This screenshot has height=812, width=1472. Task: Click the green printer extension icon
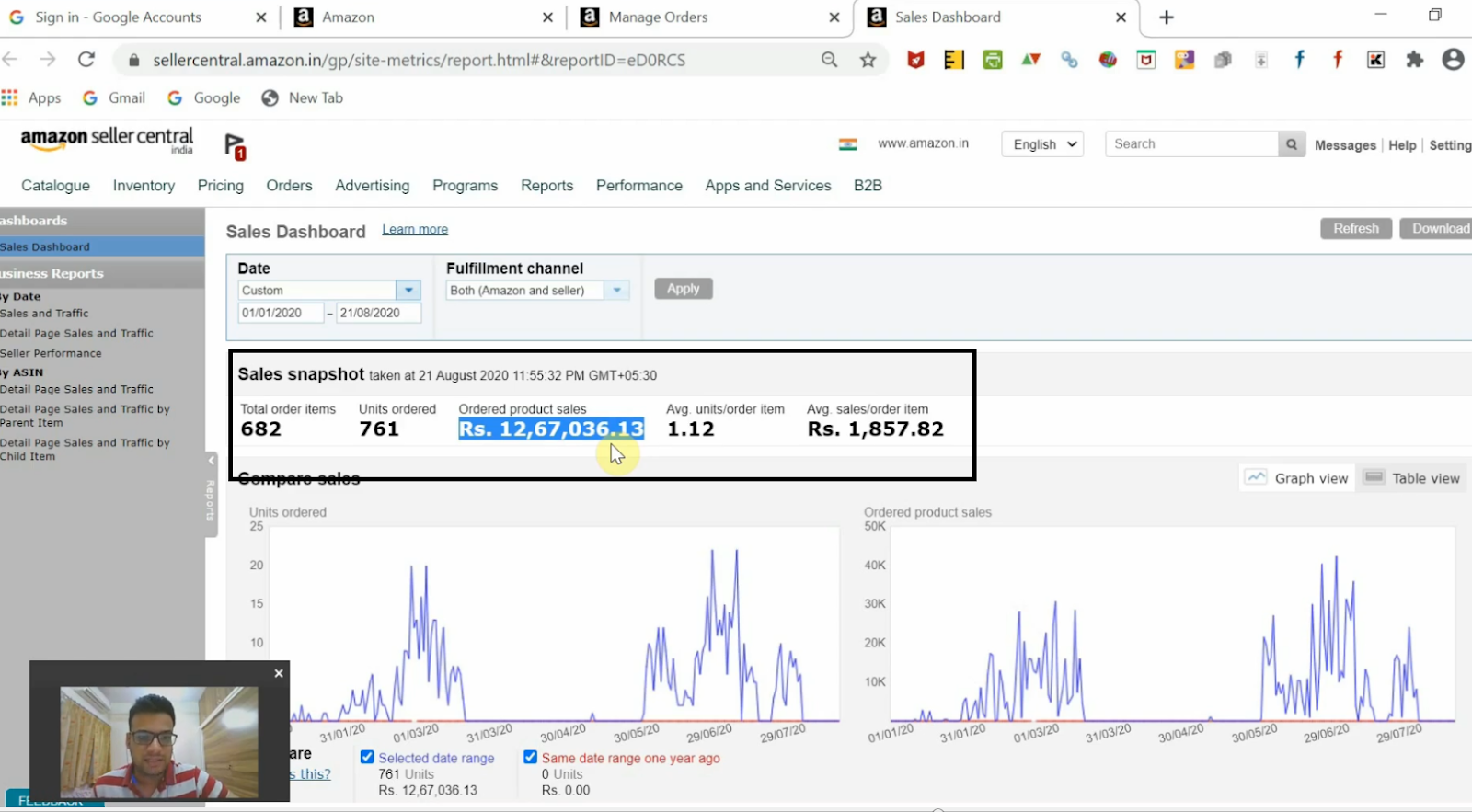coord(993,60)
